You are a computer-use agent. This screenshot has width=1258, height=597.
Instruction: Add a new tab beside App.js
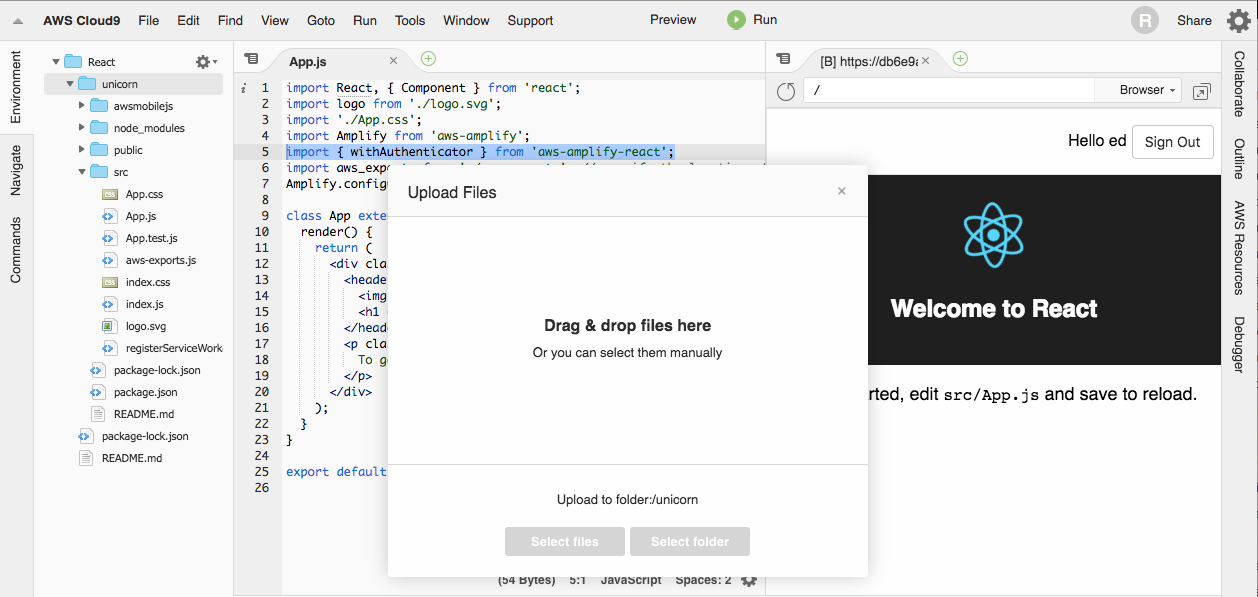[x=428, y=59]
